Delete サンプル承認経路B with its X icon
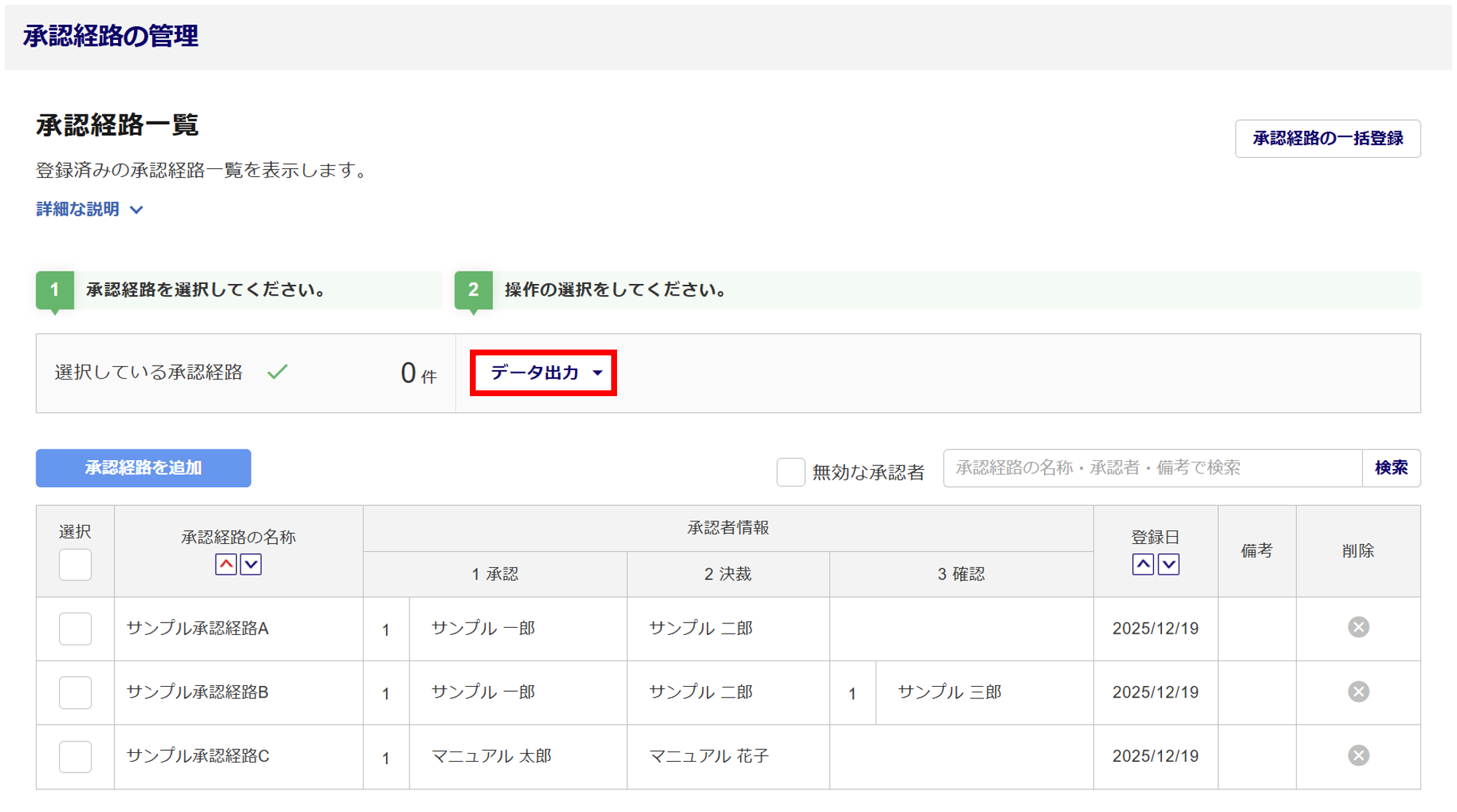The width and height of the screenshot is (1457, 812). coord(1358,692)
